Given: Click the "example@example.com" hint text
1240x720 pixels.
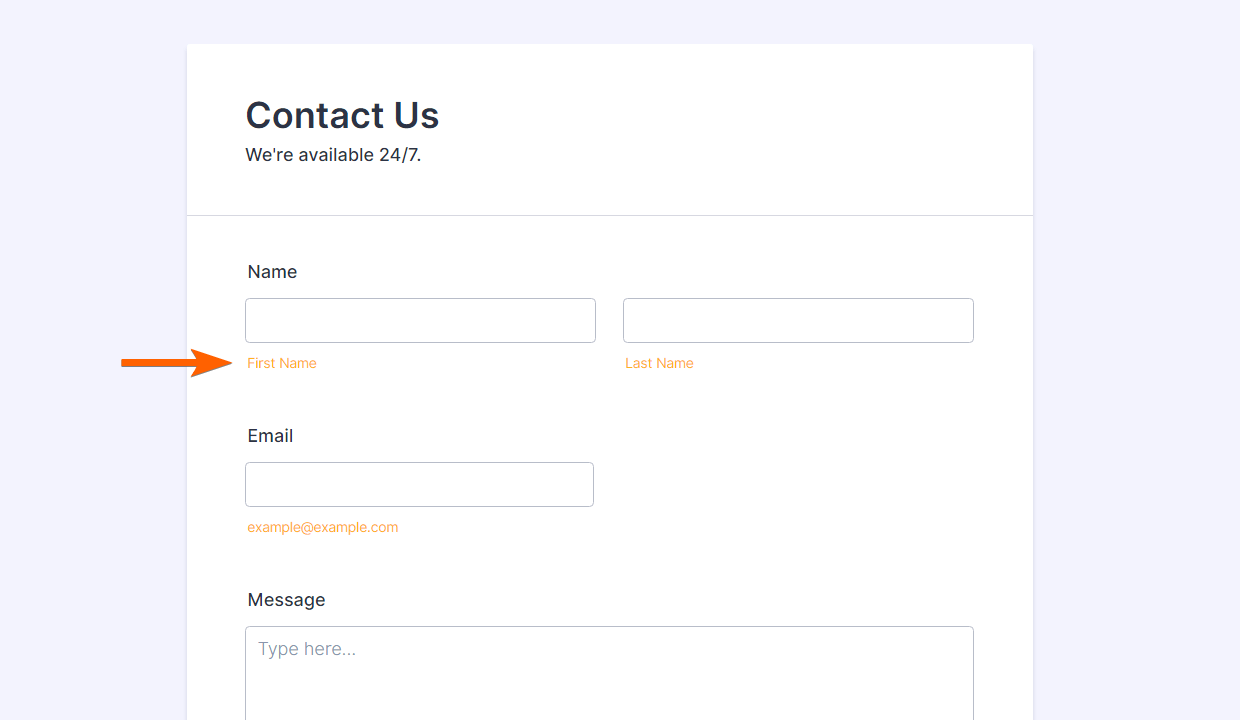Looking at the screenshot, I should 322,527.
